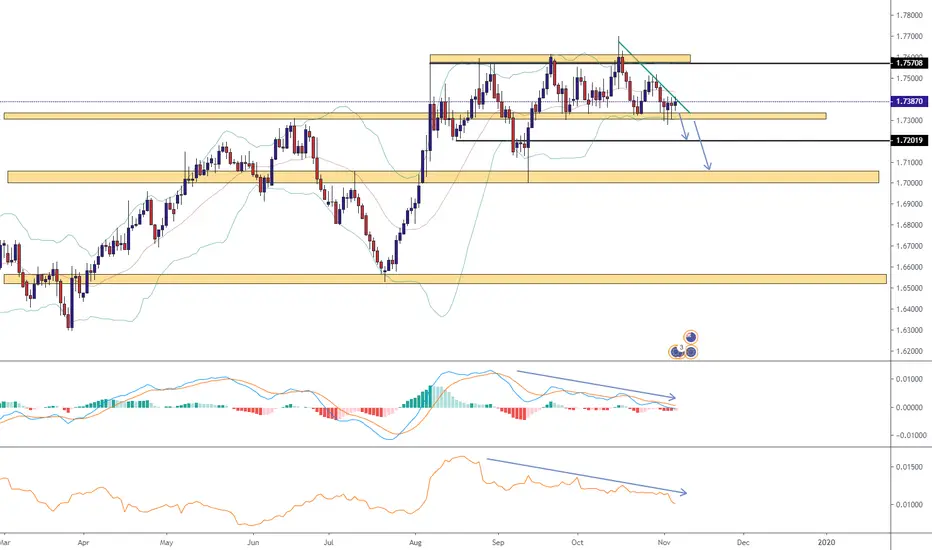Click the 1.62000 price axis label

coord(910,351)
